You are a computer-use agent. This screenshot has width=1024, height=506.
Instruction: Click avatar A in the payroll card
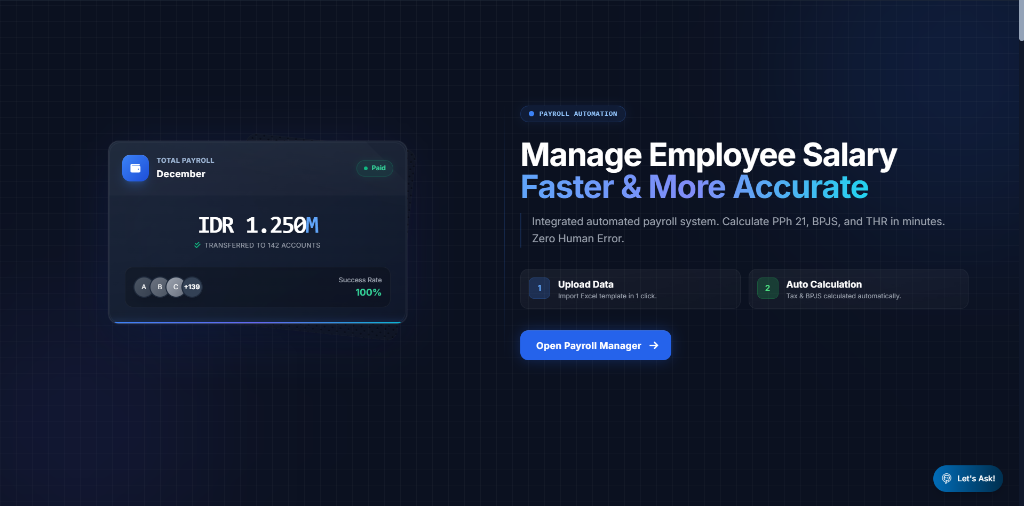tap(144, 287)
